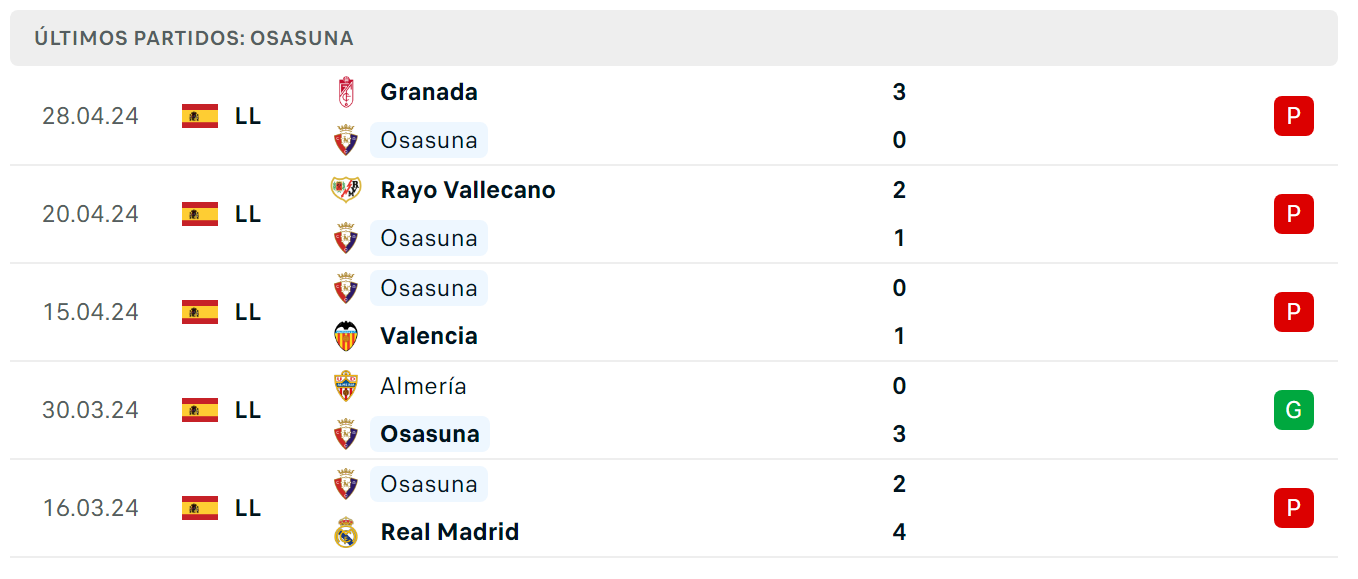
Task: Click the Valencia bat crest
Action: coord(345,336)
